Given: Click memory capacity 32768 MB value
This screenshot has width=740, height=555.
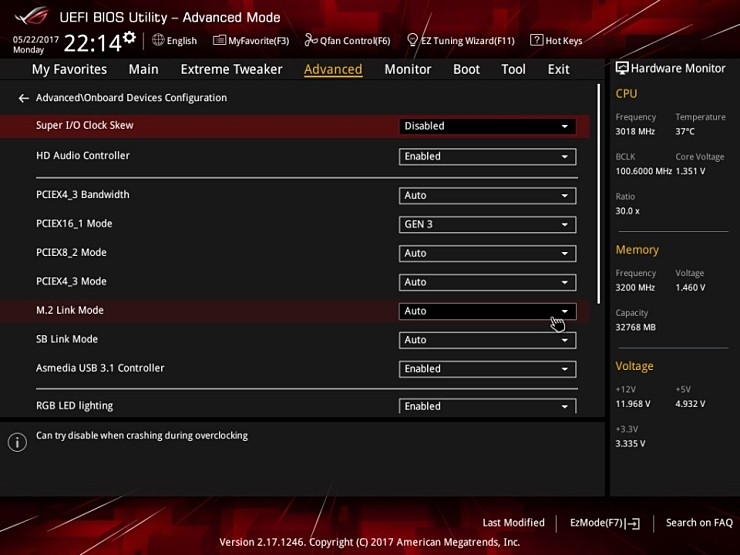Looking at the screenshot, I should tap(636, 328).
